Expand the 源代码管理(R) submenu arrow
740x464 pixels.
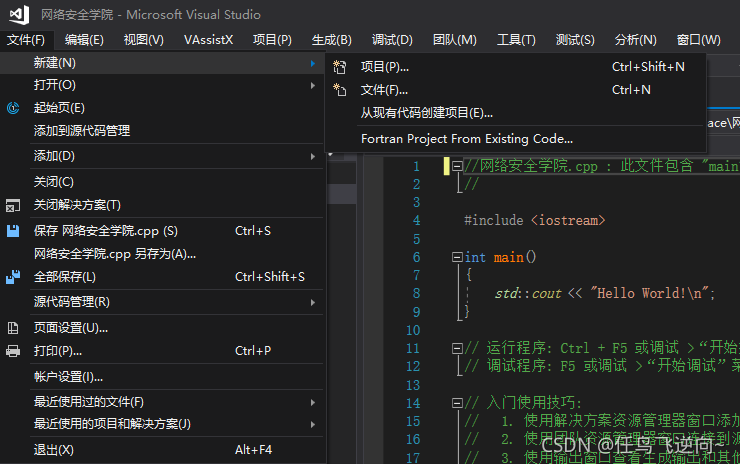click(x=313, y=302)
